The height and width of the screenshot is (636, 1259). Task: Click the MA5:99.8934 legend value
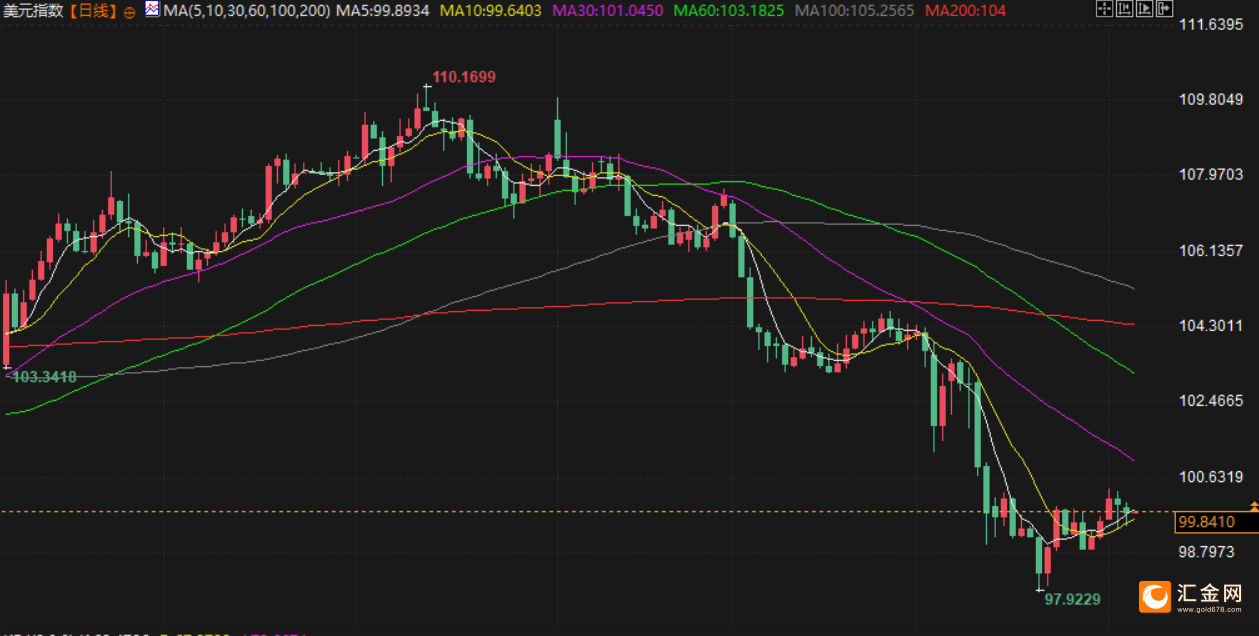click(x=383, y=11)
